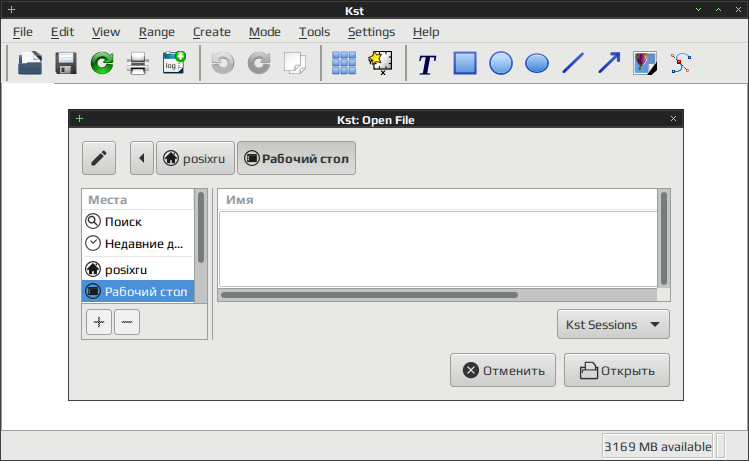Sort files by Имя column header
The image size is (749, 461).
coord(438,200)
